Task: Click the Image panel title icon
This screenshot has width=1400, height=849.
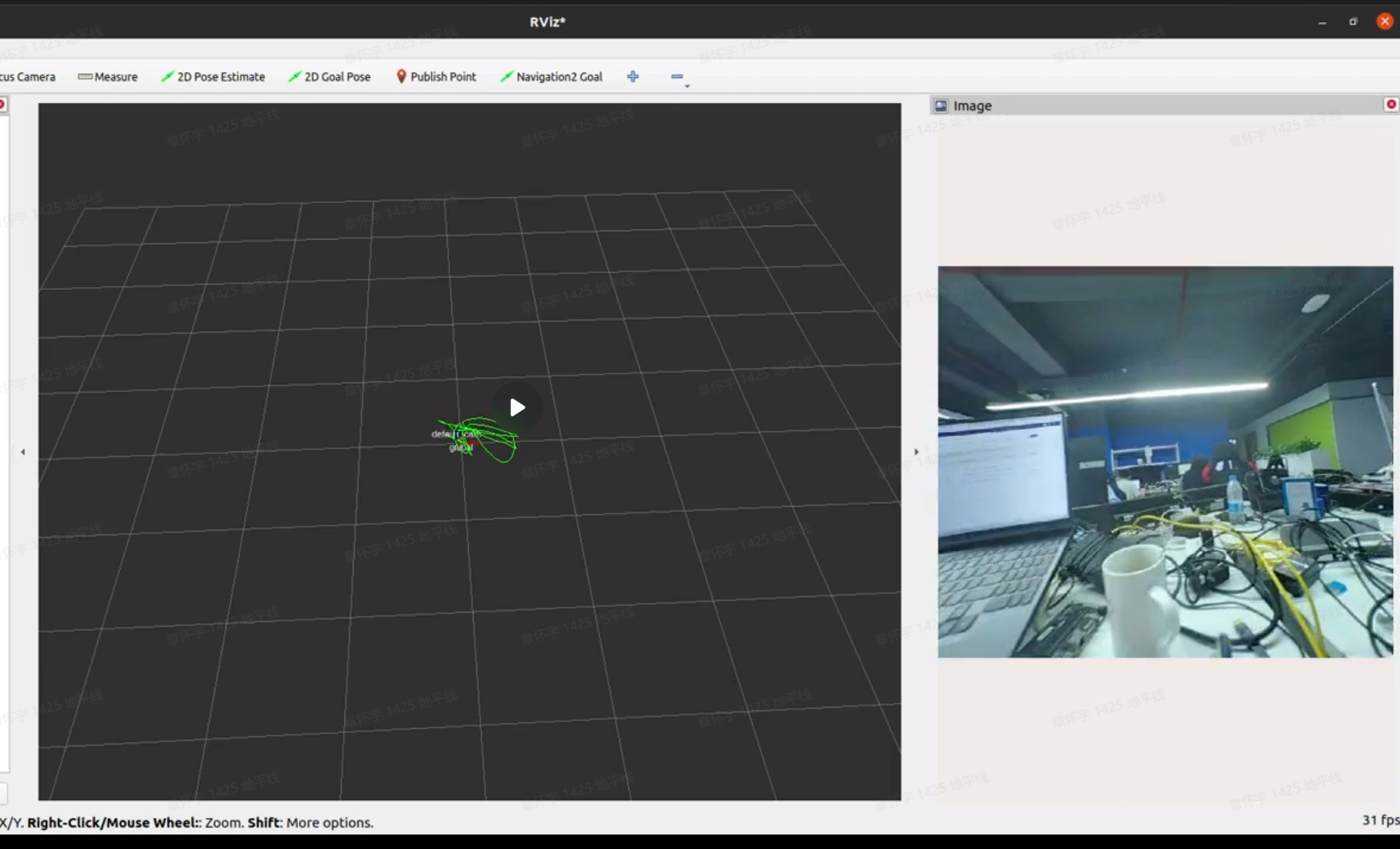Action: point(941,106)
